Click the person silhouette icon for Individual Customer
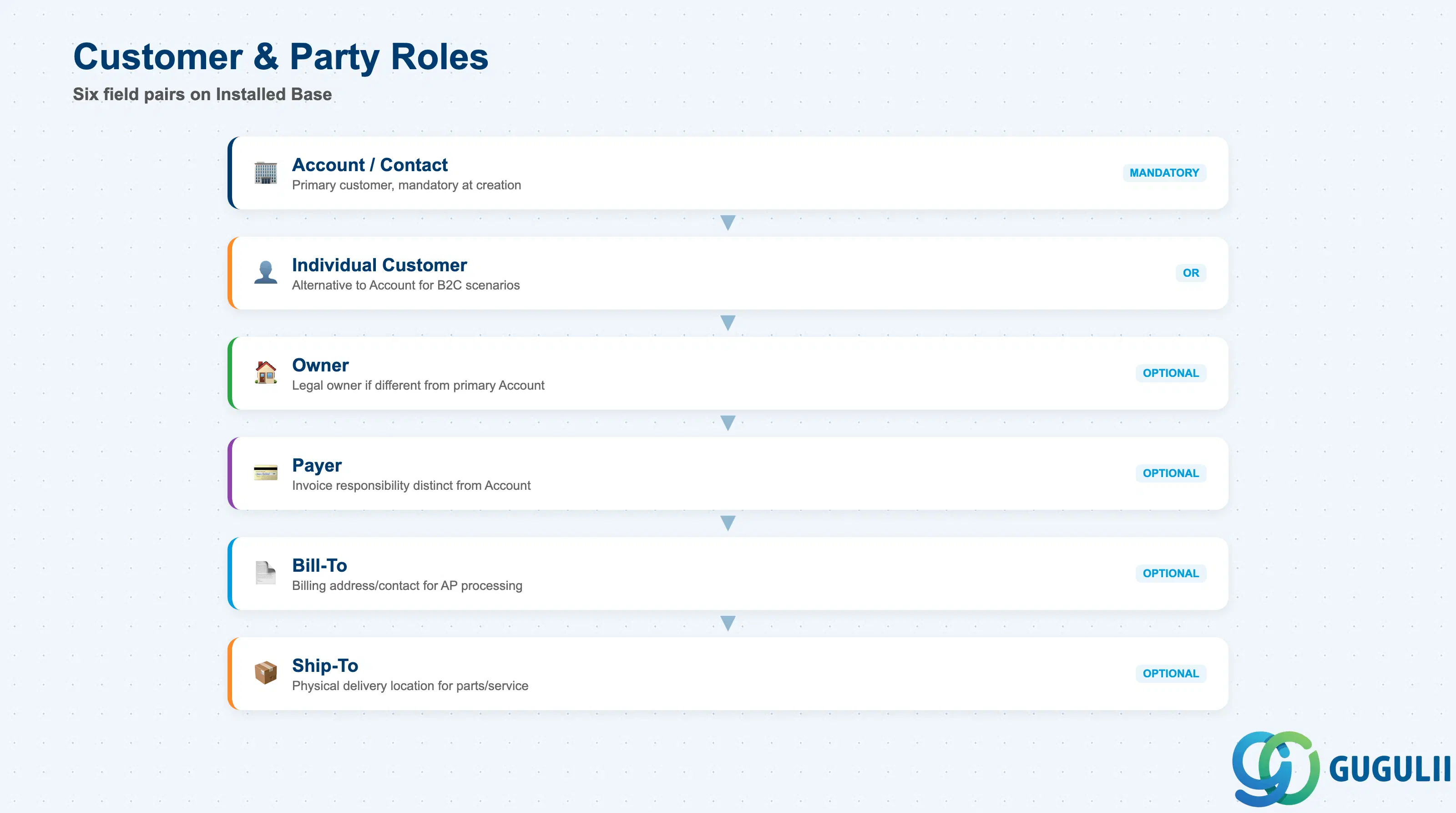Image resolution: width=1456 pixels, height=813 pixels. point(266,273)
